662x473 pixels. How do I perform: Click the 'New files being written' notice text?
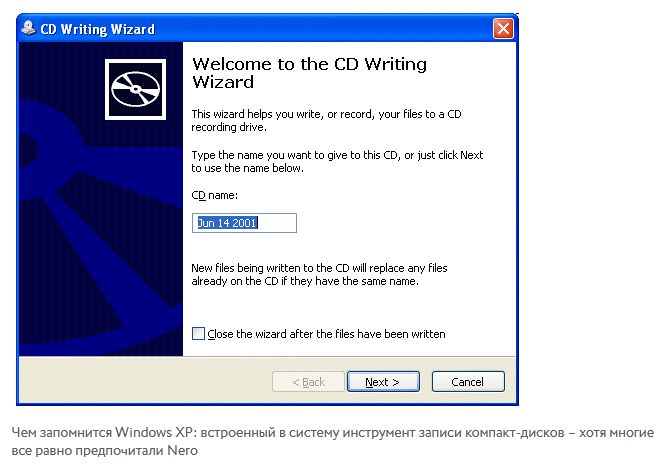(319, 275)
